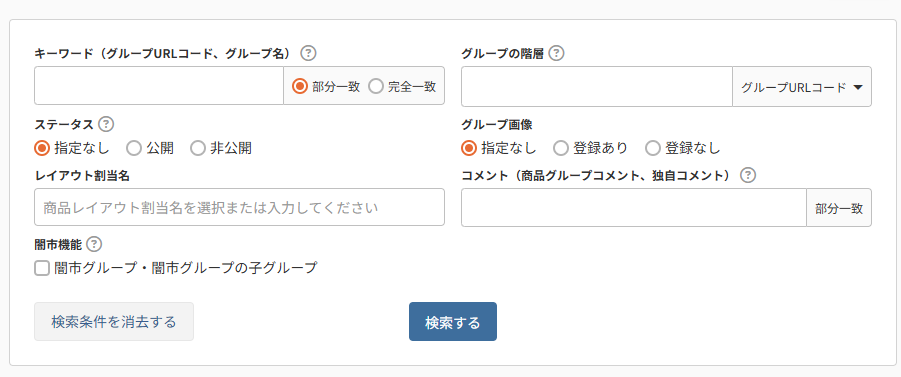
Task: Click 検索する button
Action: 453,322
